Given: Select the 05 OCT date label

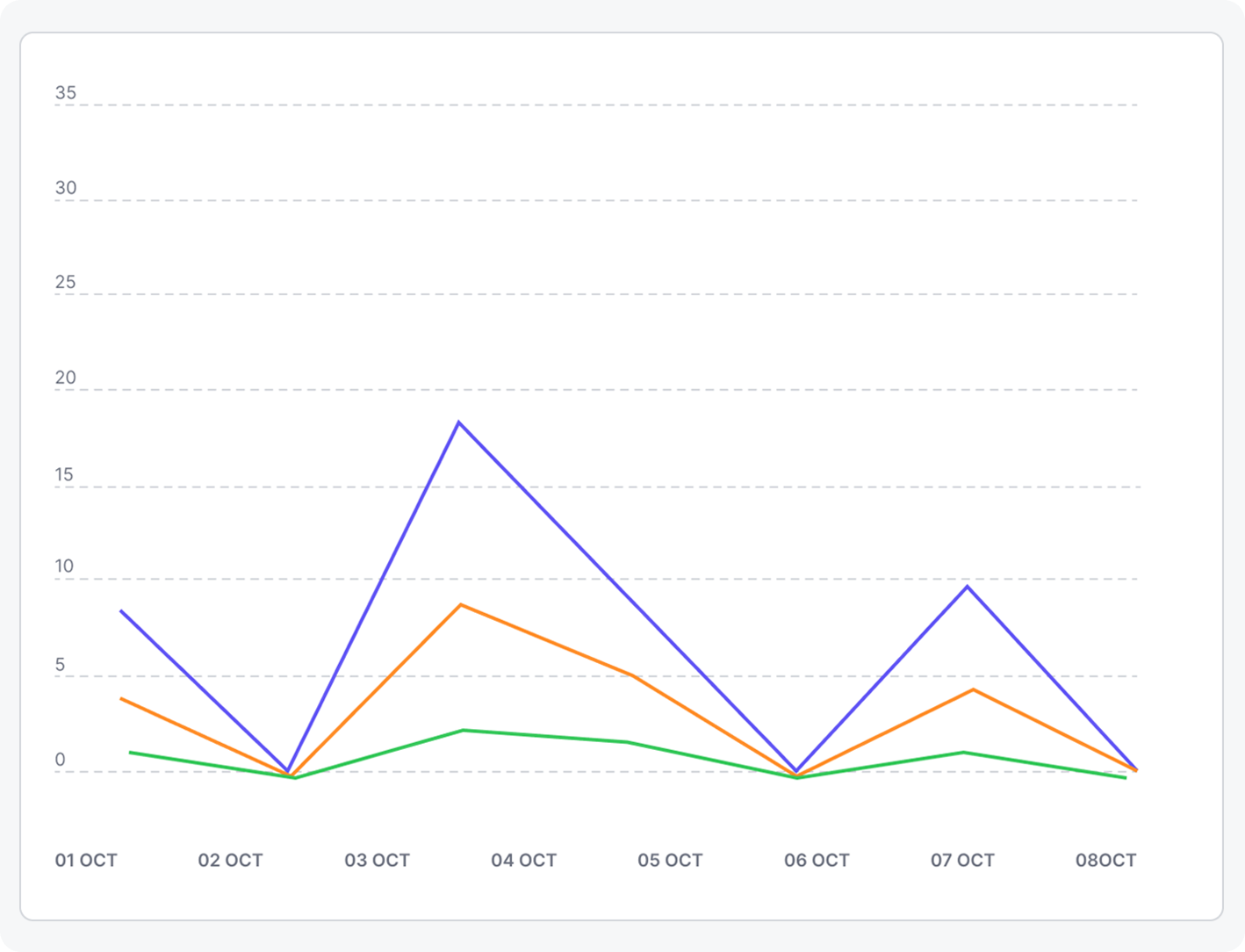Looking at the screenshot, I should (670, 861).
